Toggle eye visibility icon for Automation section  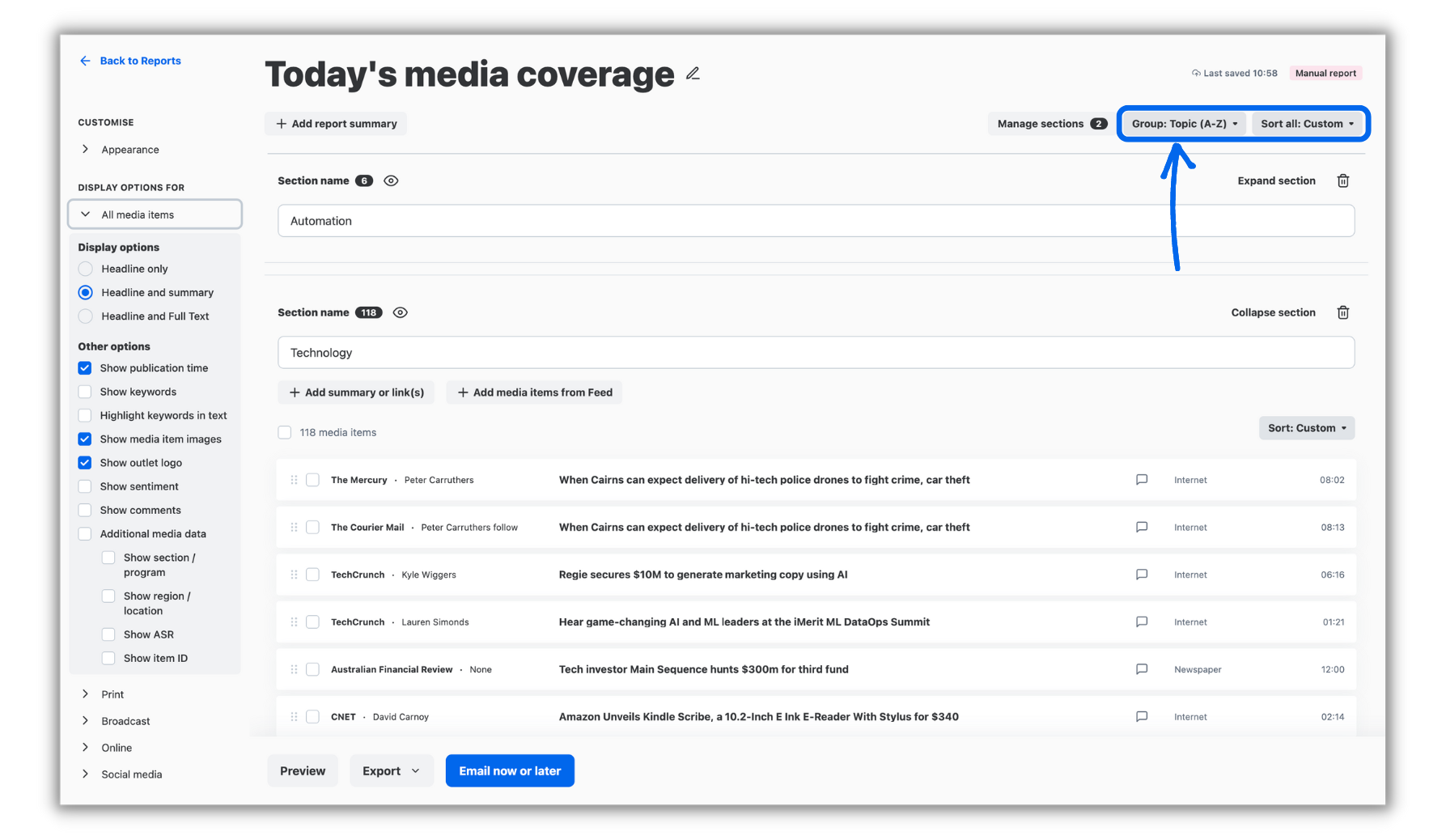point(391,180)
